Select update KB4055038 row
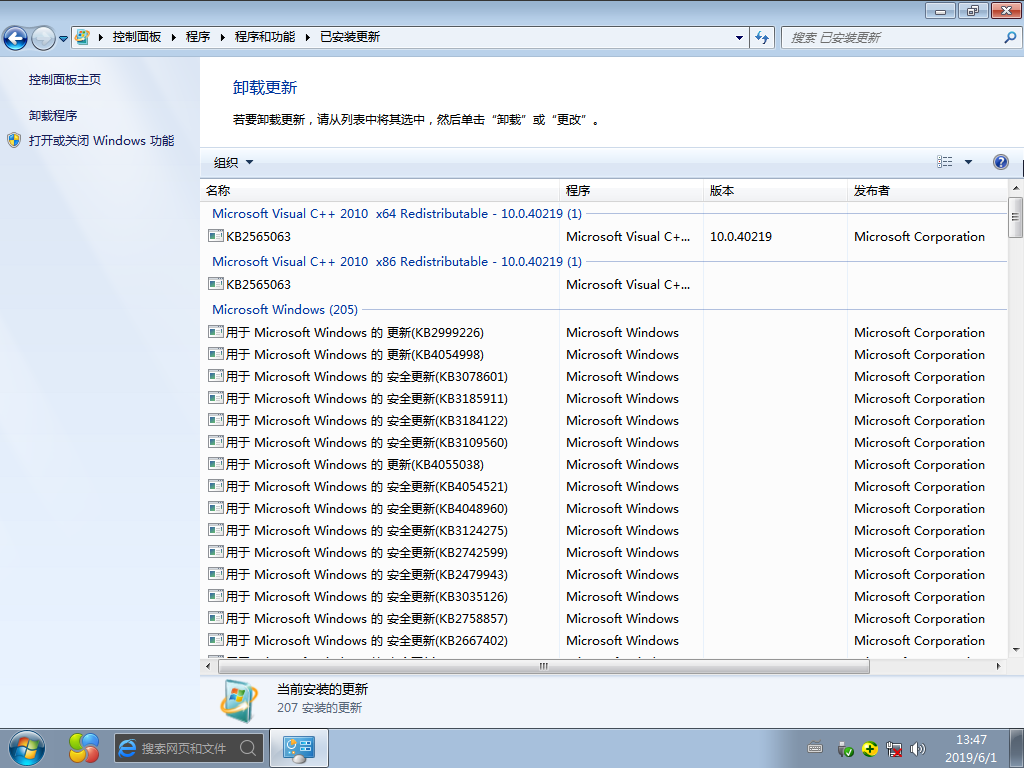Screen dimensions: 1024x768 click(x=604, y=465)
